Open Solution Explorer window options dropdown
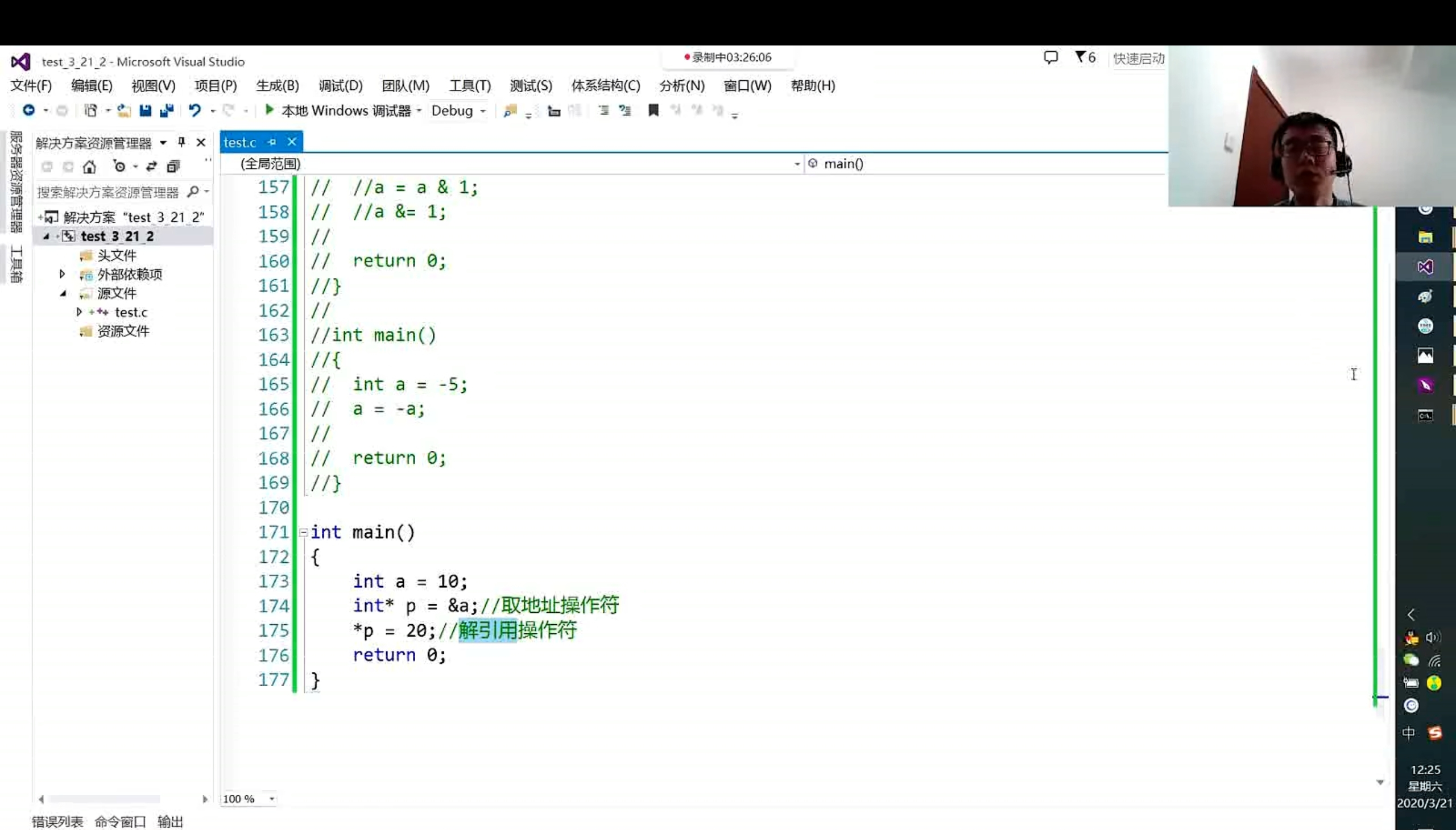 [x=163, y=143]
